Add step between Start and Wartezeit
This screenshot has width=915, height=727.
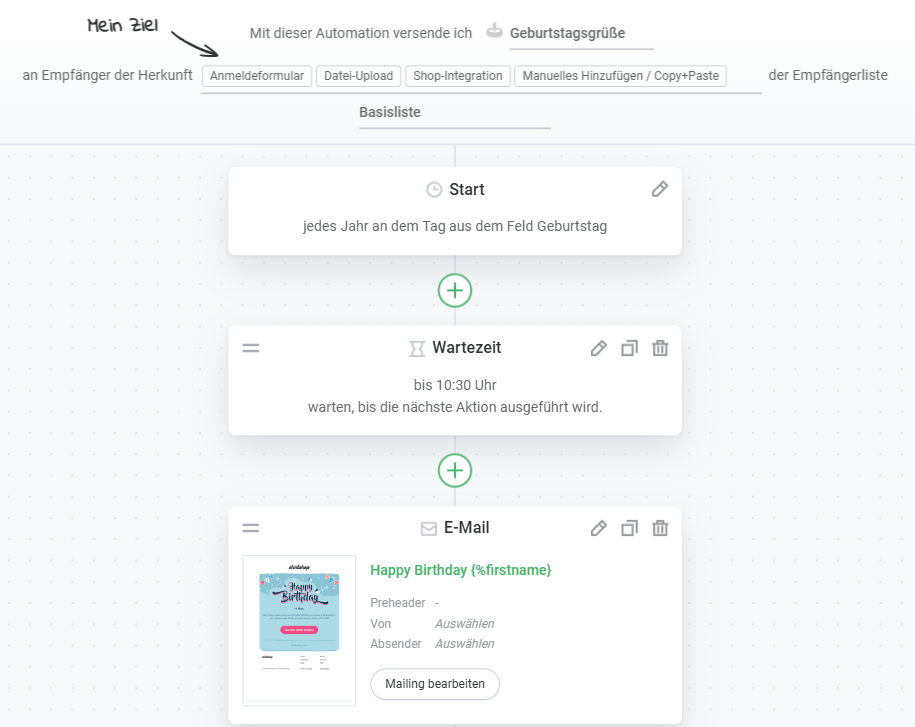click(x=455, y=290)
